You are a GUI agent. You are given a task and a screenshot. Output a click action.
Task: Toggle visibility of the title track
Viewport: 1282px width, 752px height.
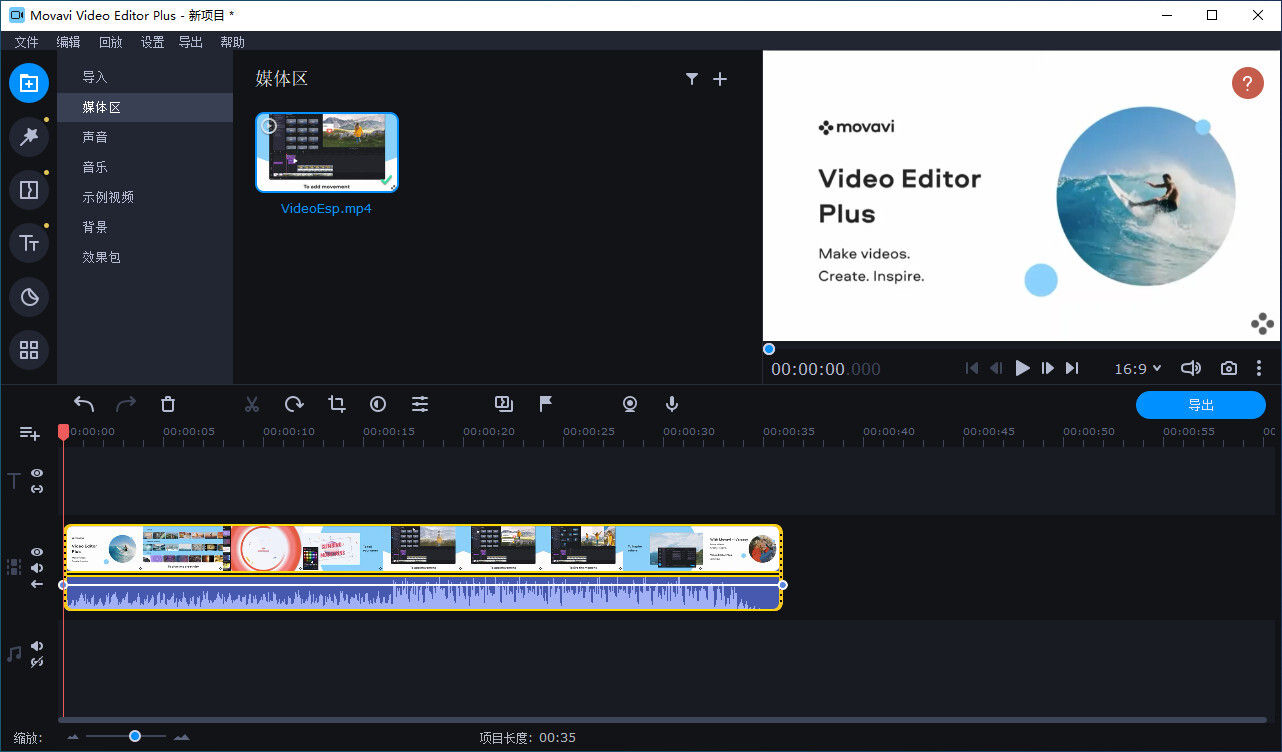coord(37,473)
